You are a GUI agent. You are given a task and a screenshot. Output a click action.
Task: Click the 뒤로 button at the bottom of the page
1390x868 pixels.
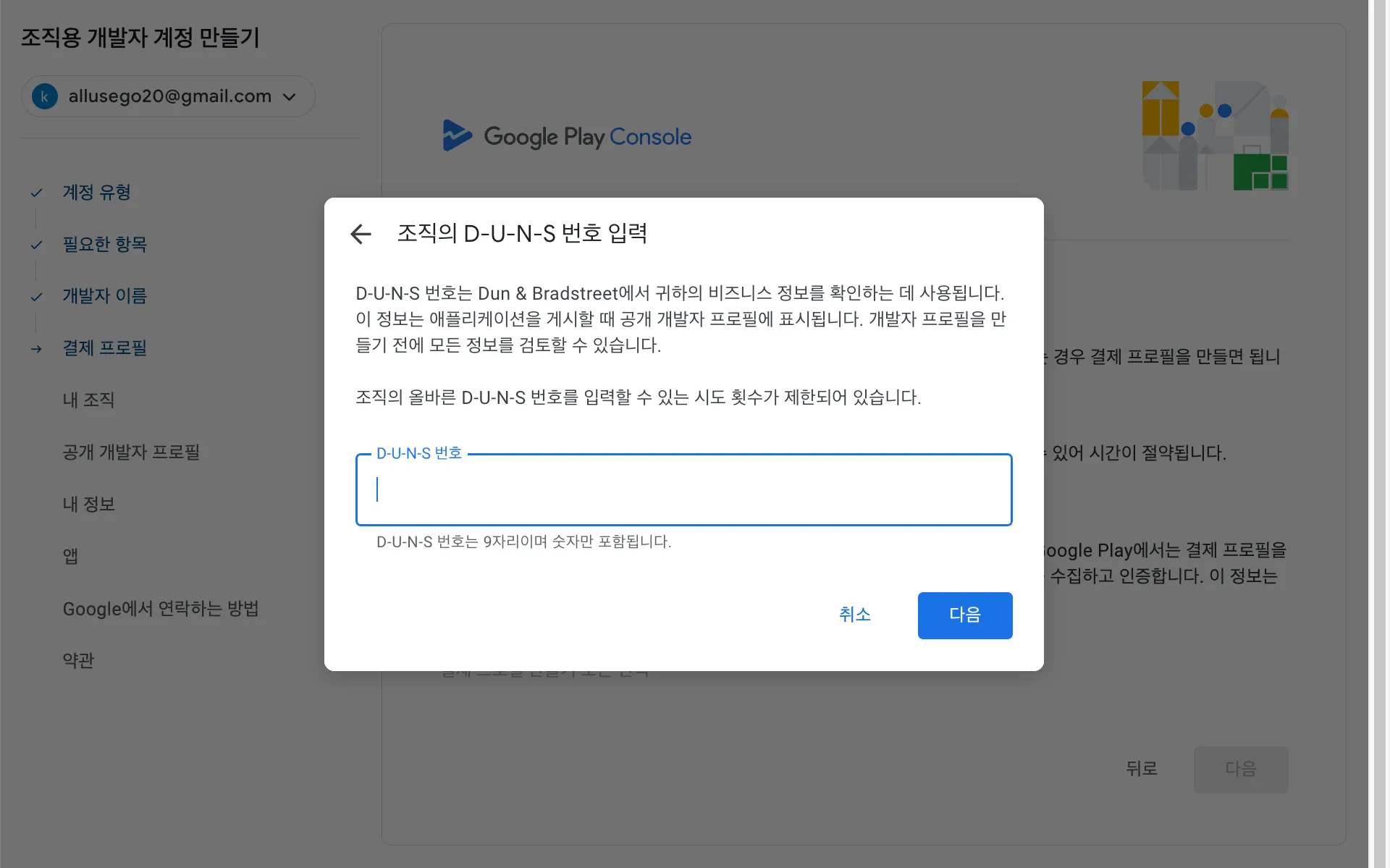click(x=1142, y=769)
